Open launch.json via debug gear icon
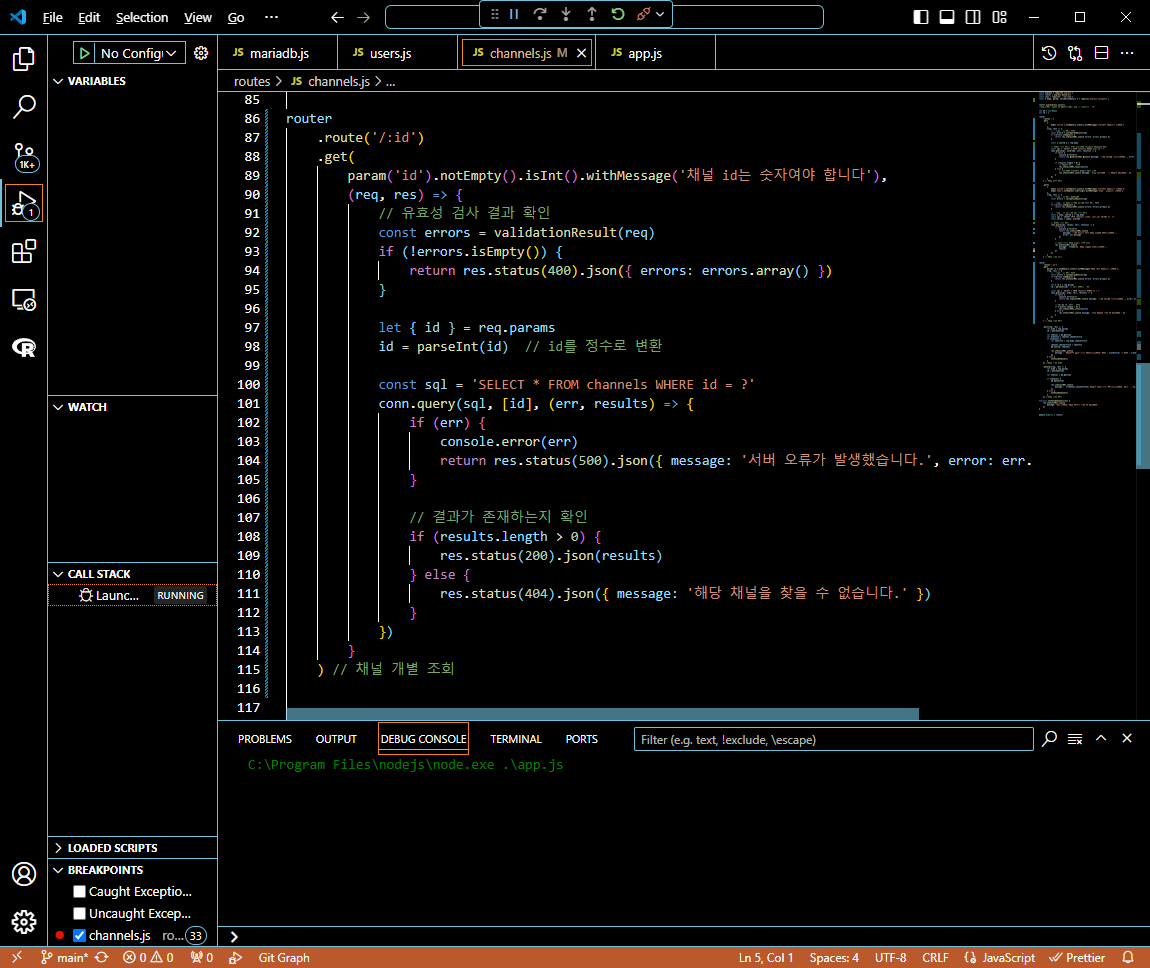 201,53
